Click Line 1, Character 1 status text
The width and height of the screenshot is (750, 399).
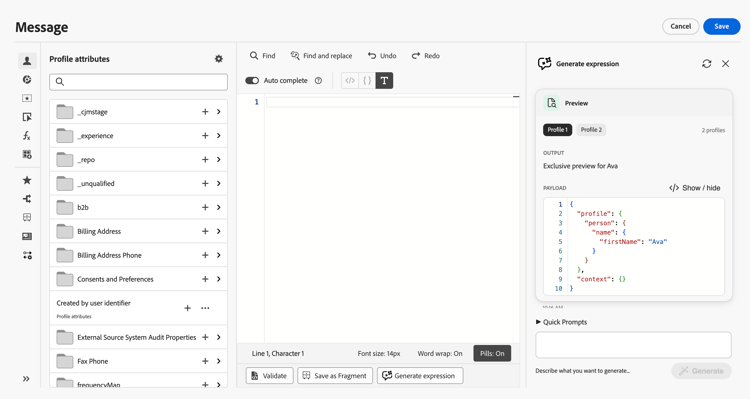coord(278,354)
